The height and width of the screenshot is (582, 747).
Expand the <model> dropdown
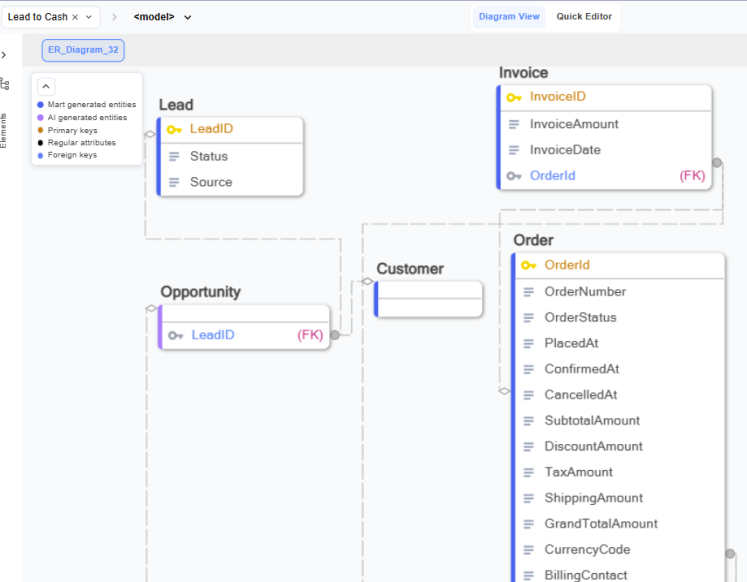[x=188, y=18]
